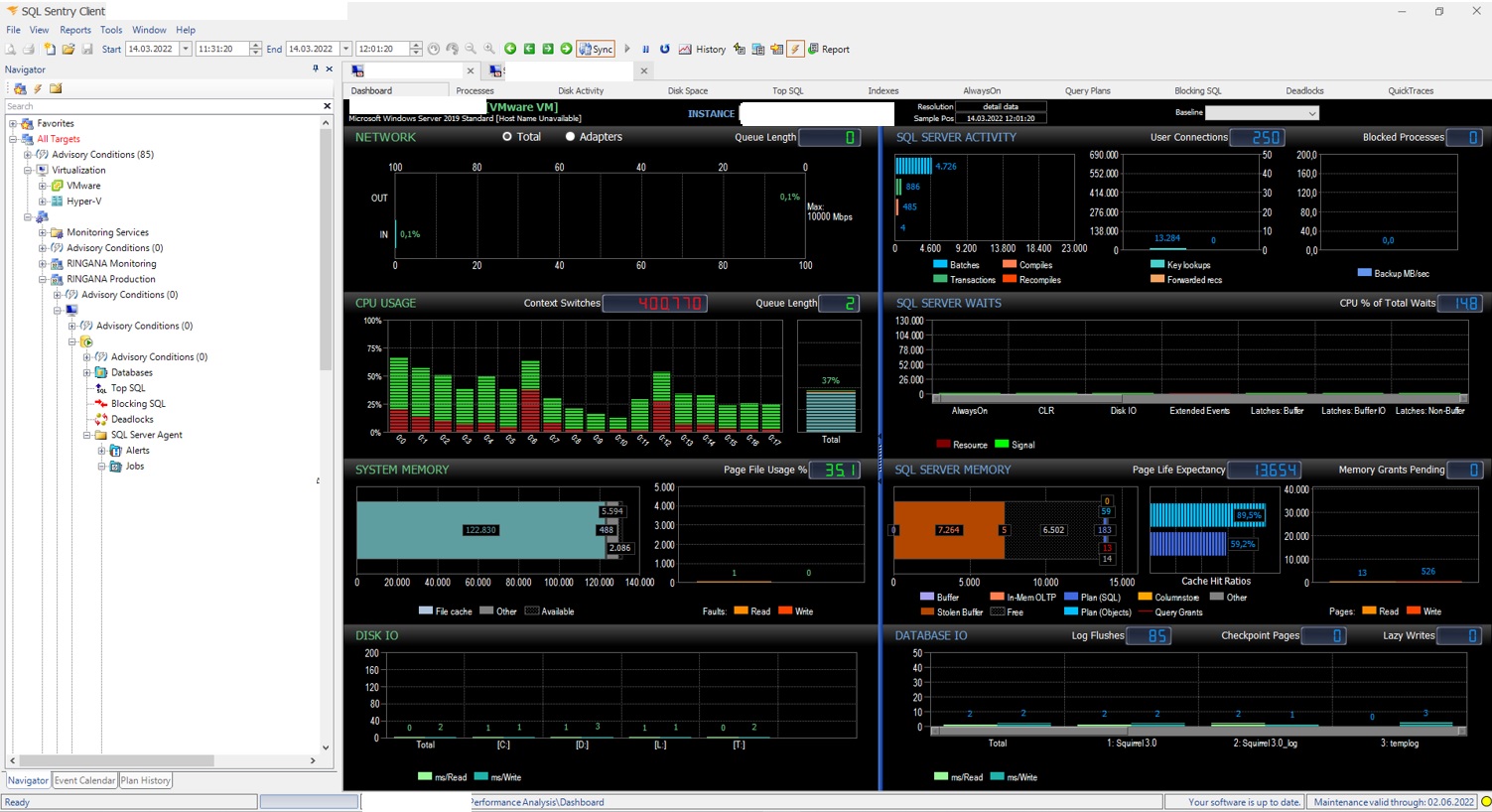
Task: Collapse the Virtualization tree node
Action: [28, 171]
